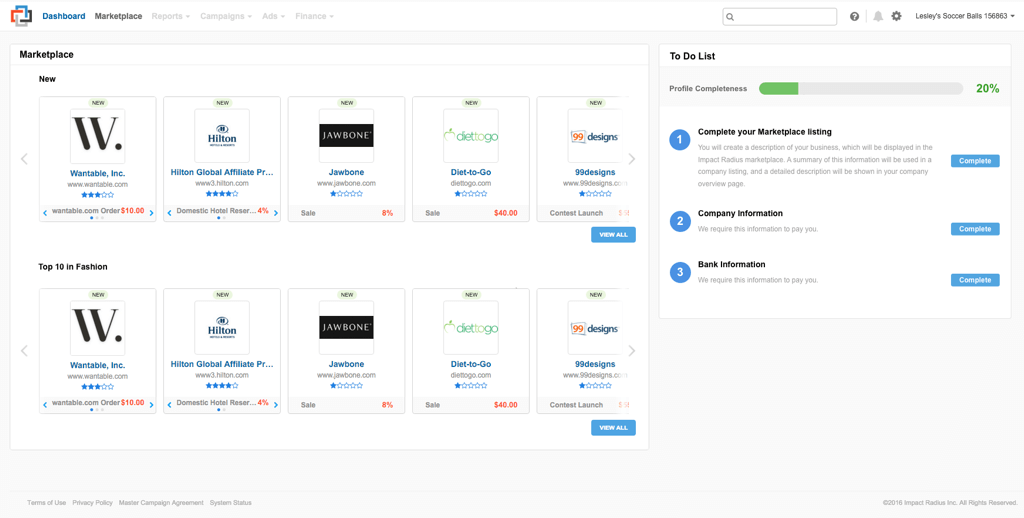Expand the Finance dropdown menu
This screenshot has height=518, width=1024.
coord(314,16)
